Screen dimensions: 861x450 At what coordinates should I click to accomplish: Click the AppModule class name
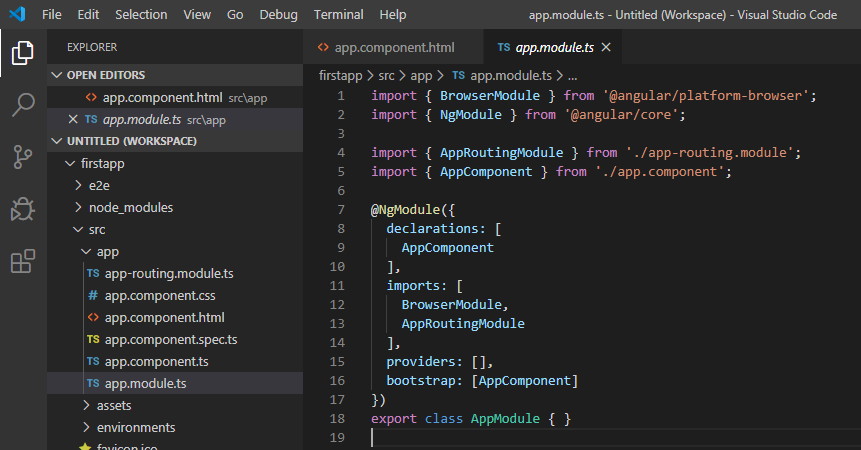pos(505,418)
